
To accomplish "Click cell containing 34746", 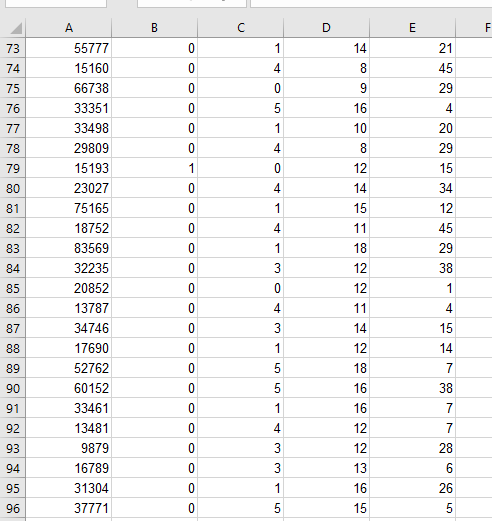I will tap(69, 328).
